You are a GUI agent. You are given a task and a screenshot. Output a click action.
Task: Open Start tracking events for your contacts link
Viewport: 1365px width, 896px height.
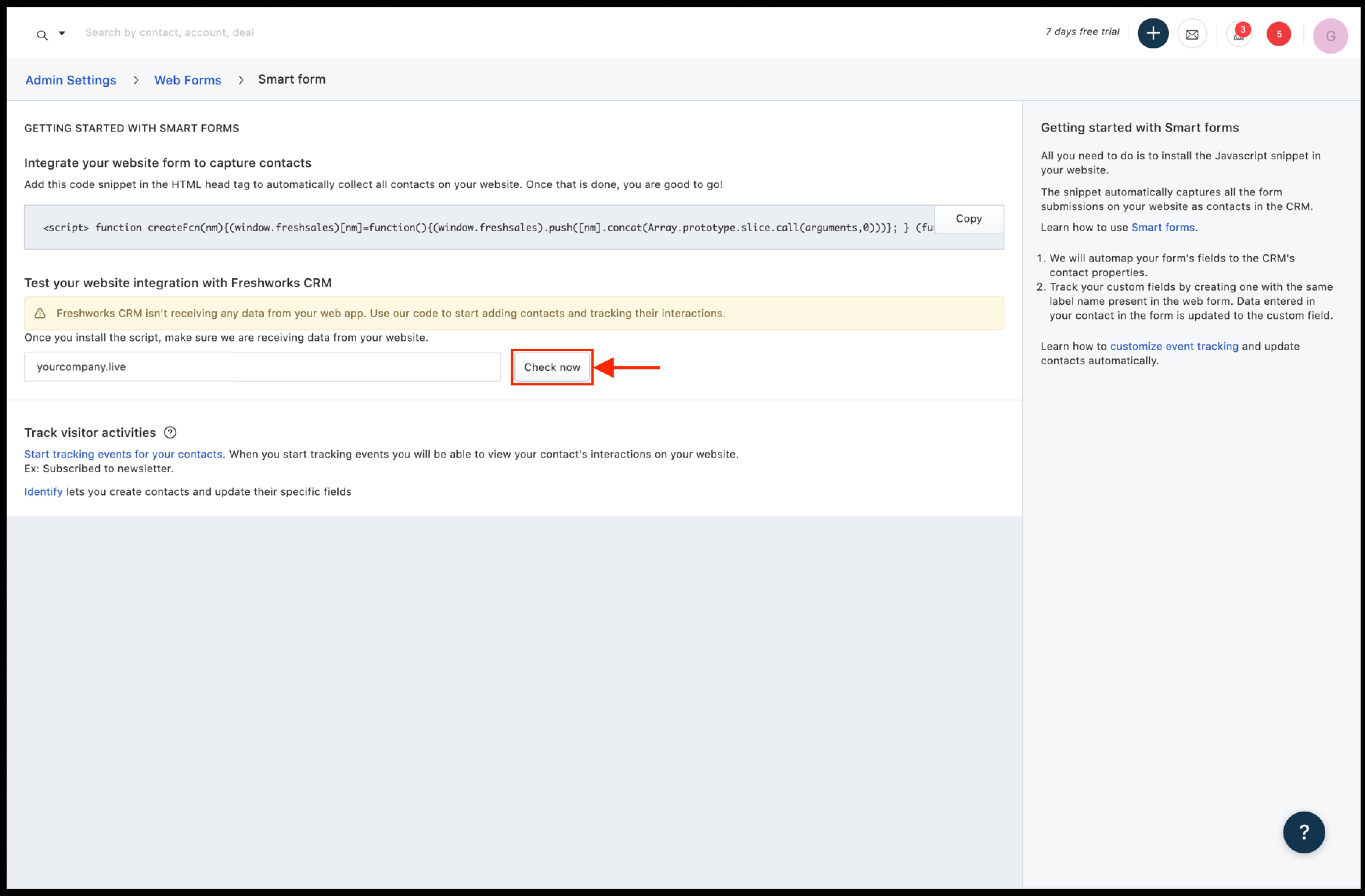pyautogui.click(x=125, y=454)
